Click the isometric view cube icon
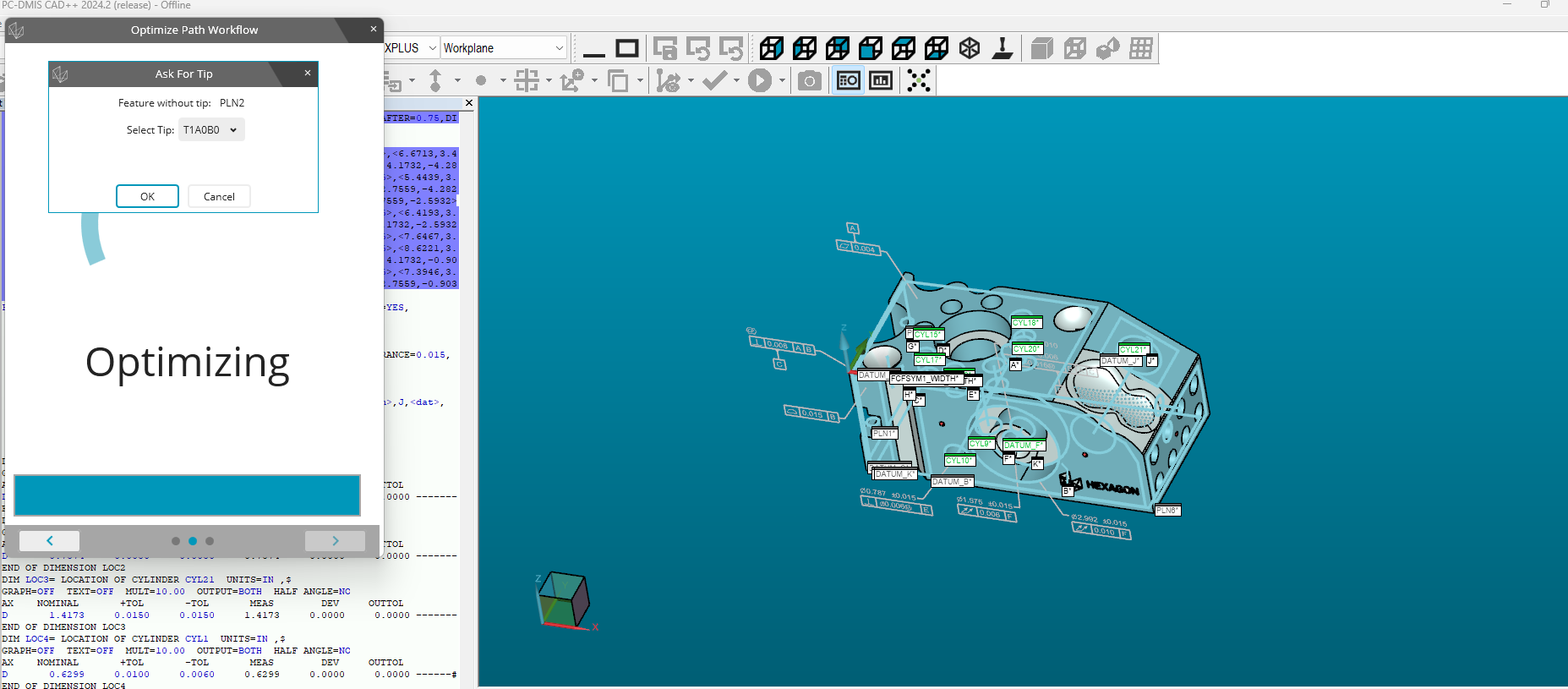This screenshot has width=1568, height=689. click(970, 48)
